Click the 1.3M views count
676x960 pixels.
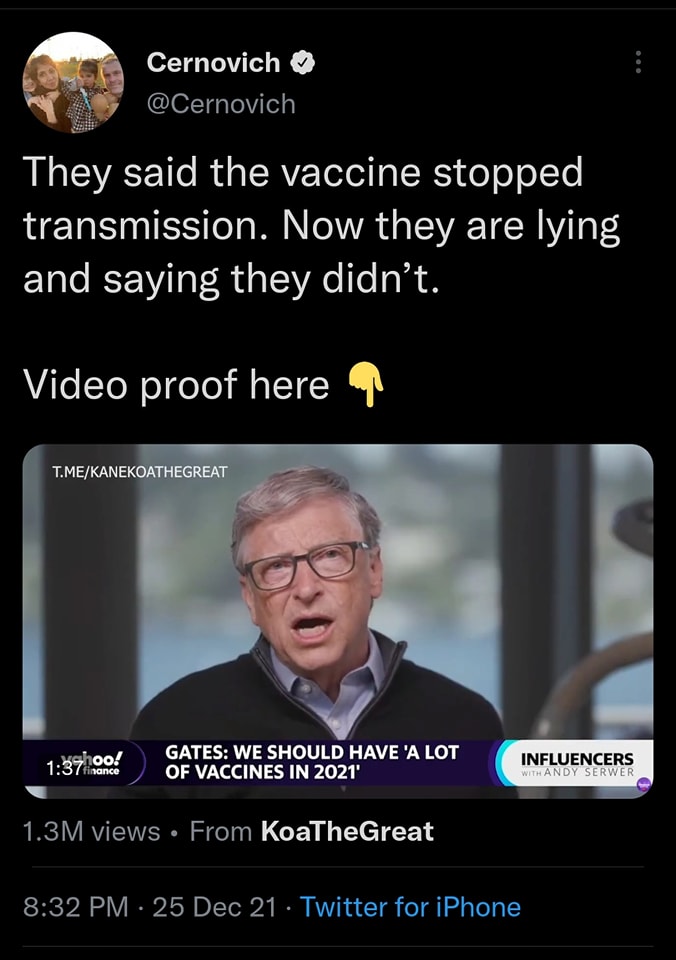tap(91, 831)
